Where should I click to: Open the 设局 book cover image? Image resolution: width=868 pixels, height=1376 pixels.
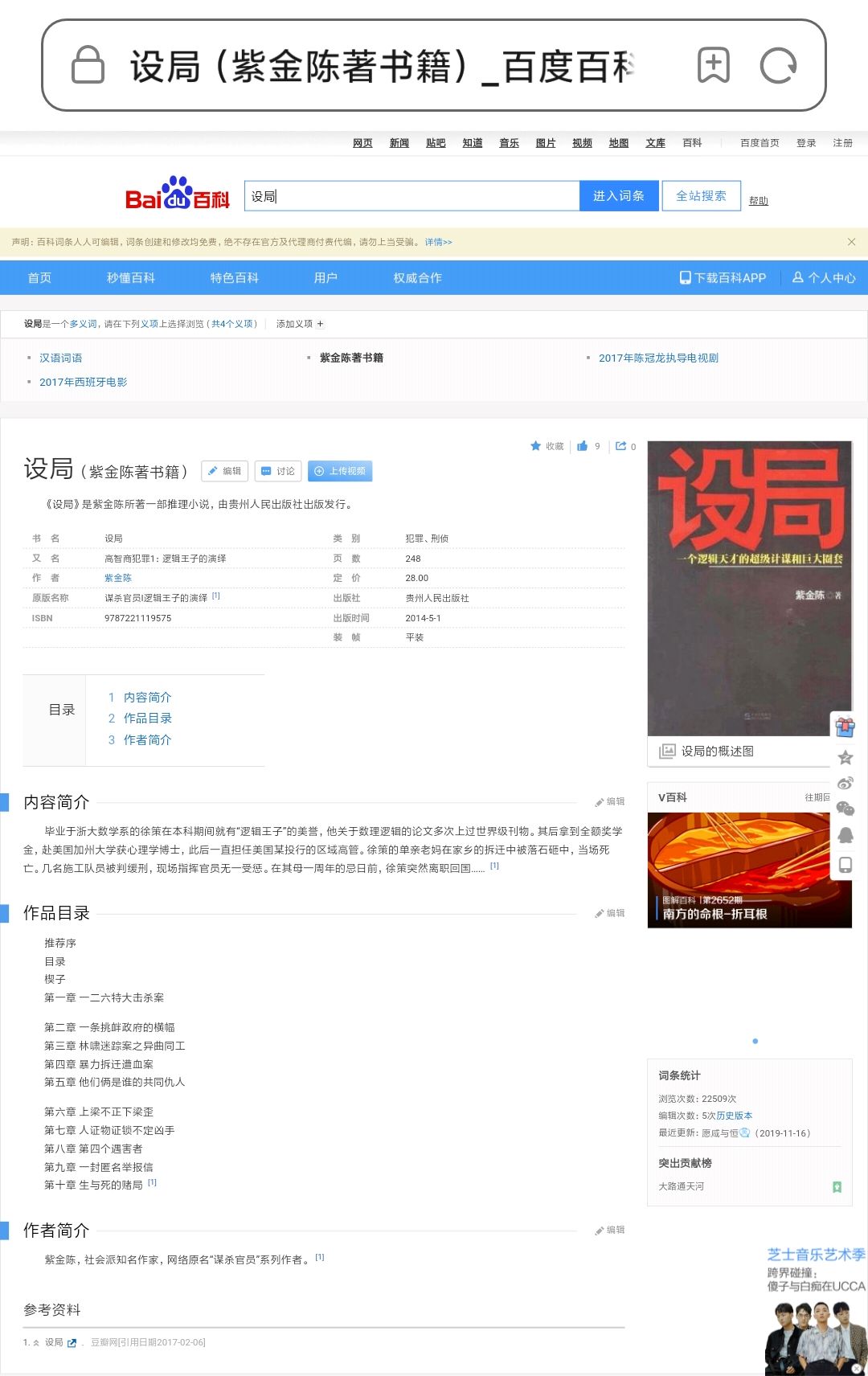[x=750, y=588]
